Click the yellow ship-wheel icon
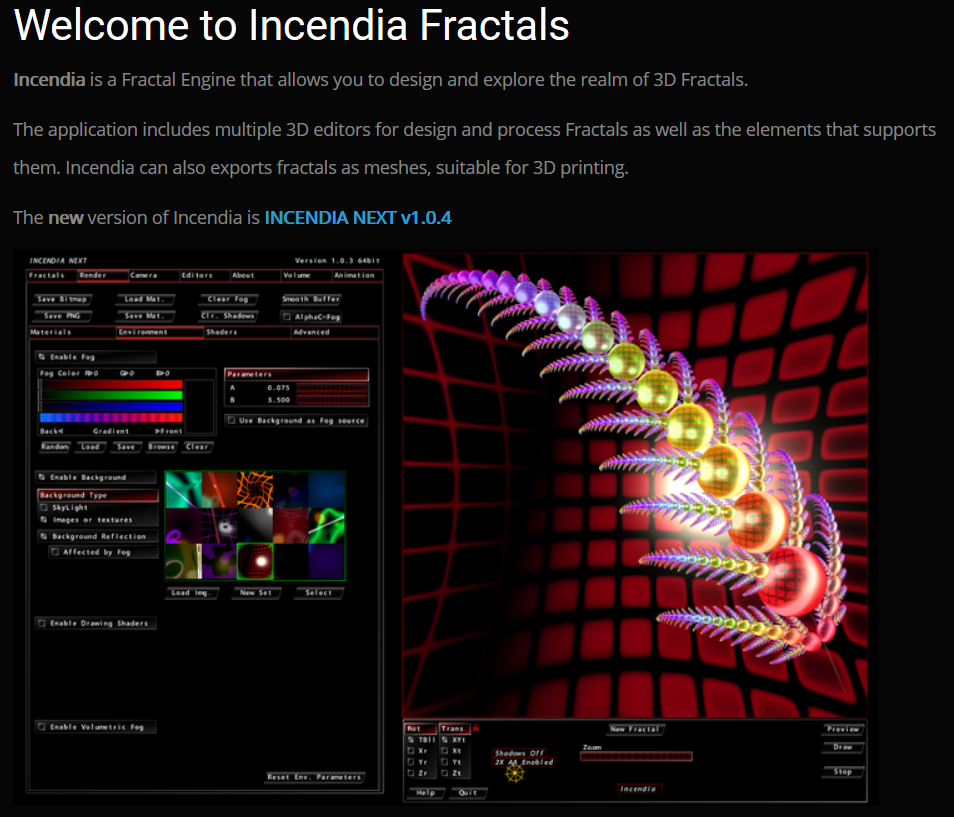Screen dimensions: 954x817 515,773
